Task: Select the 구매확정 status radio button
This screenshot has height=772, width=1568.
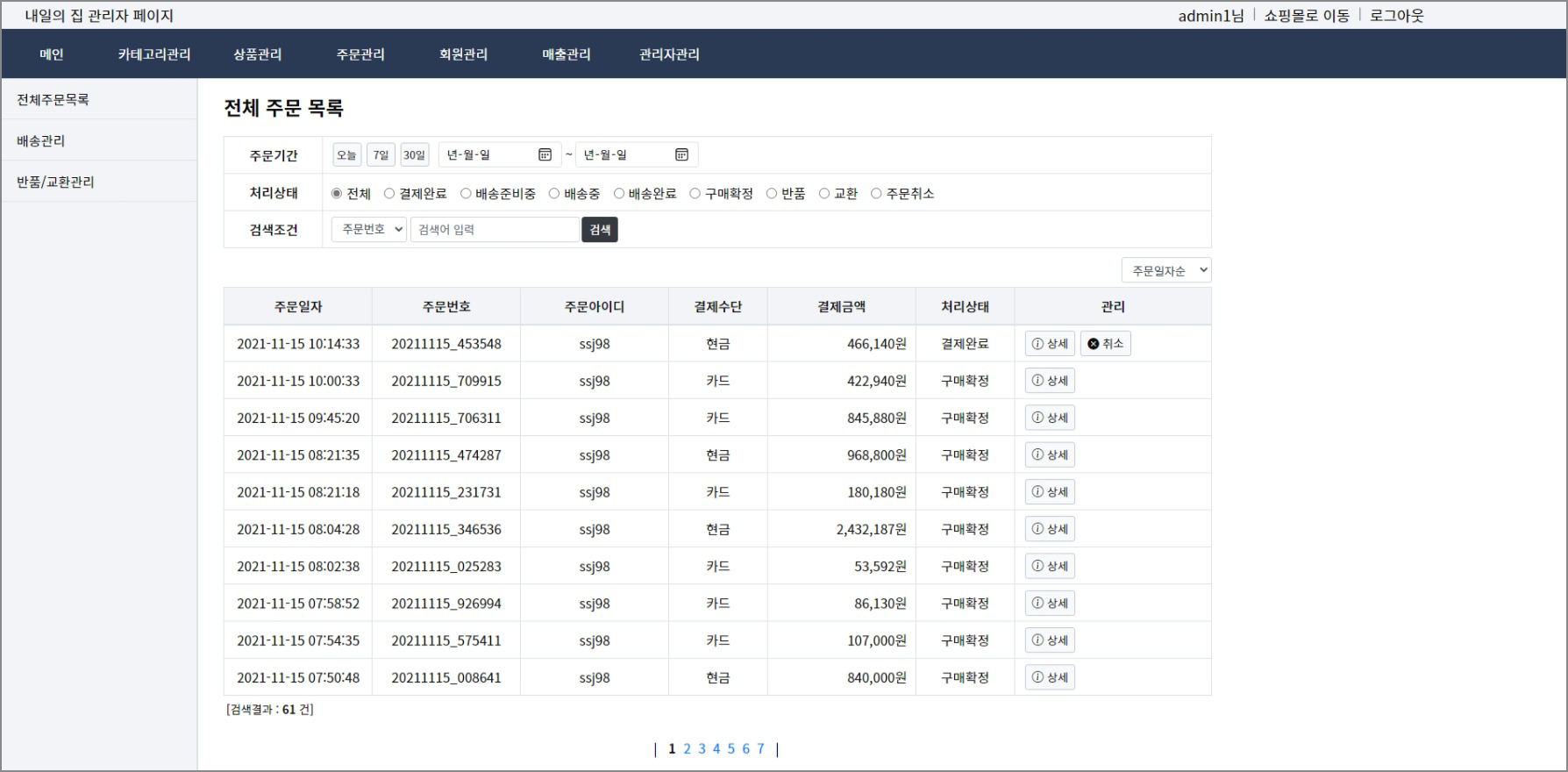Action: coord(695,194)
